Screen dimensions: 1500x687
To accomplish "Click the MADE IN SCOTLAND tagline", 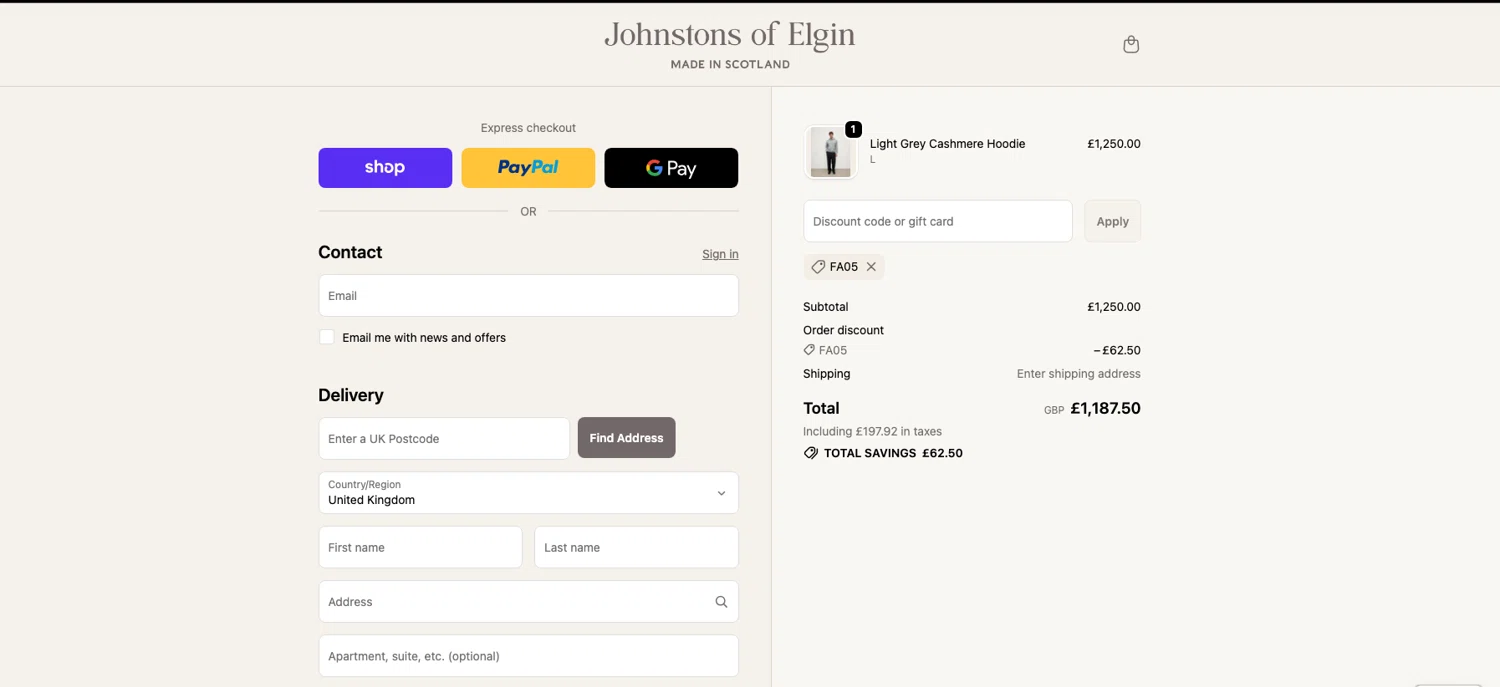I will (x=730, y=64).
